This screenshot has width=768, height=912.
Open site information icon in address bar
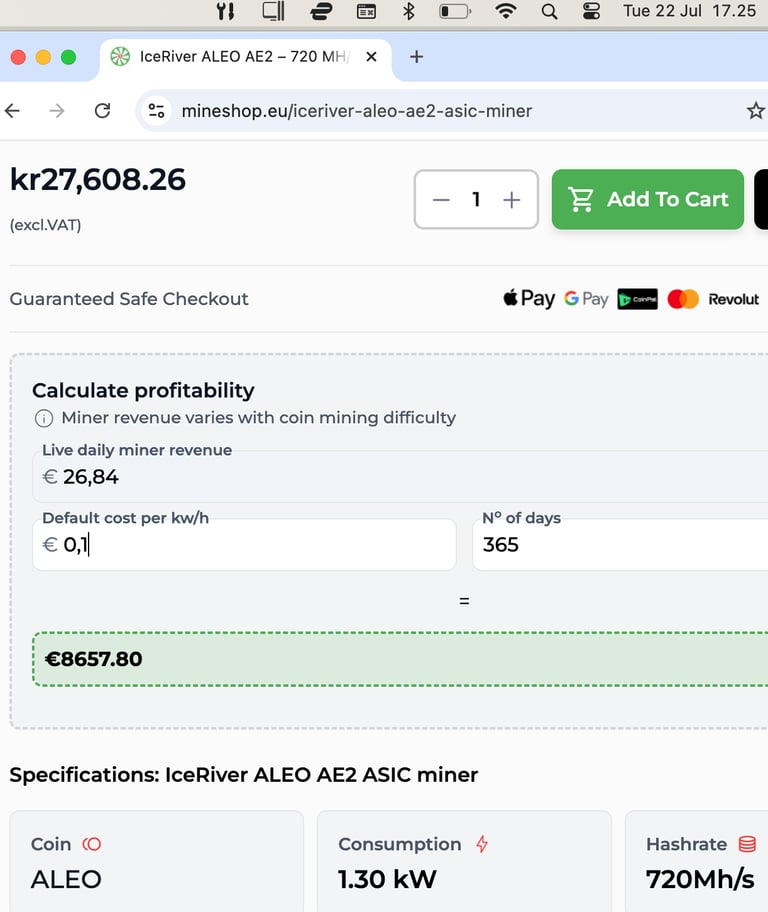coord(157,111)
